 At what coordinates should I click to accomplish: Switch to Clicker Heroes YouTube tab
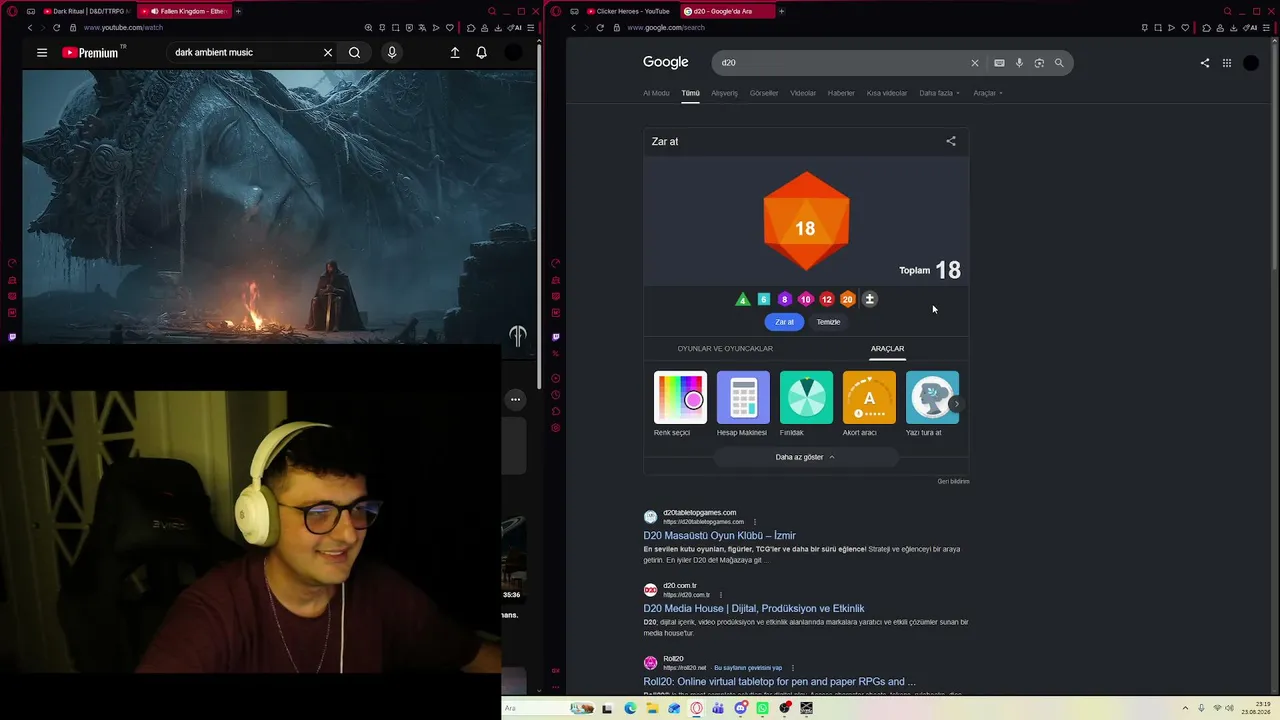point(629,11)
